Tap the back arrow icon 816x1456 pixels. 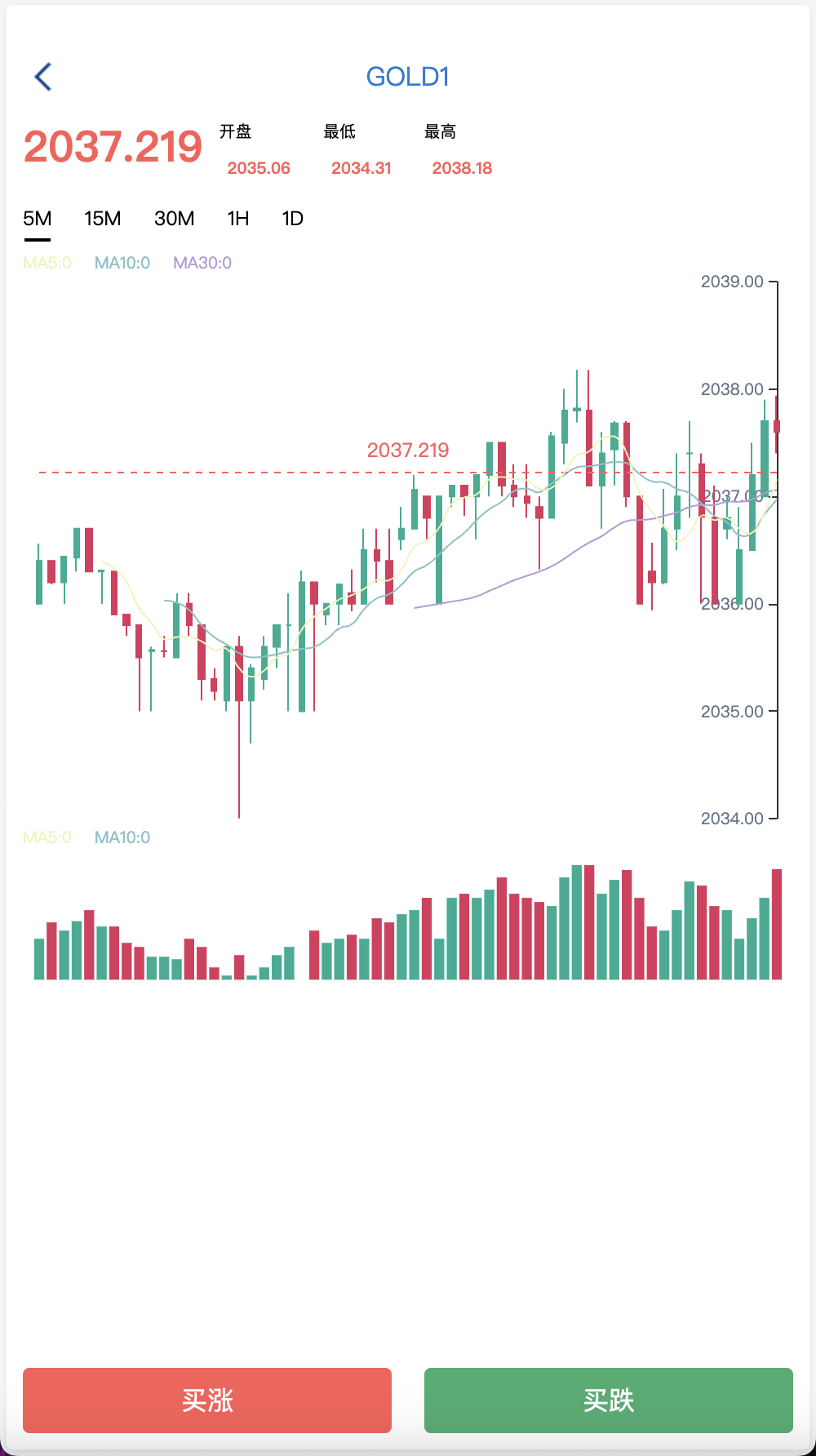coord(43,77)
